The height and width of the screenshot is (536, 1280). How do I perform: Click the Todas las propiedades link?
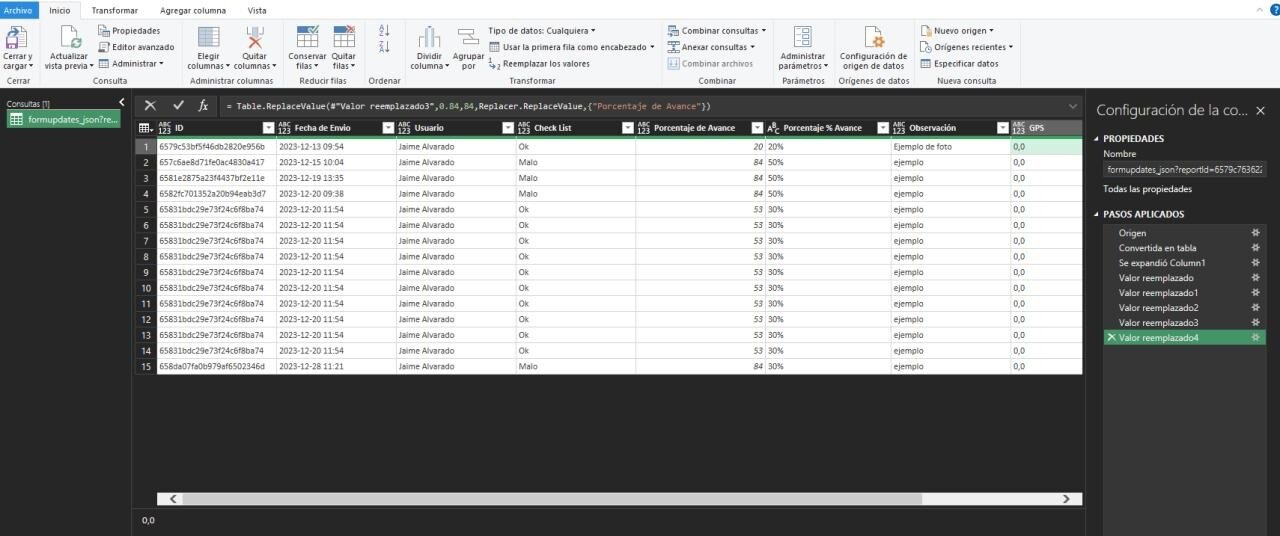point(1147,189)
